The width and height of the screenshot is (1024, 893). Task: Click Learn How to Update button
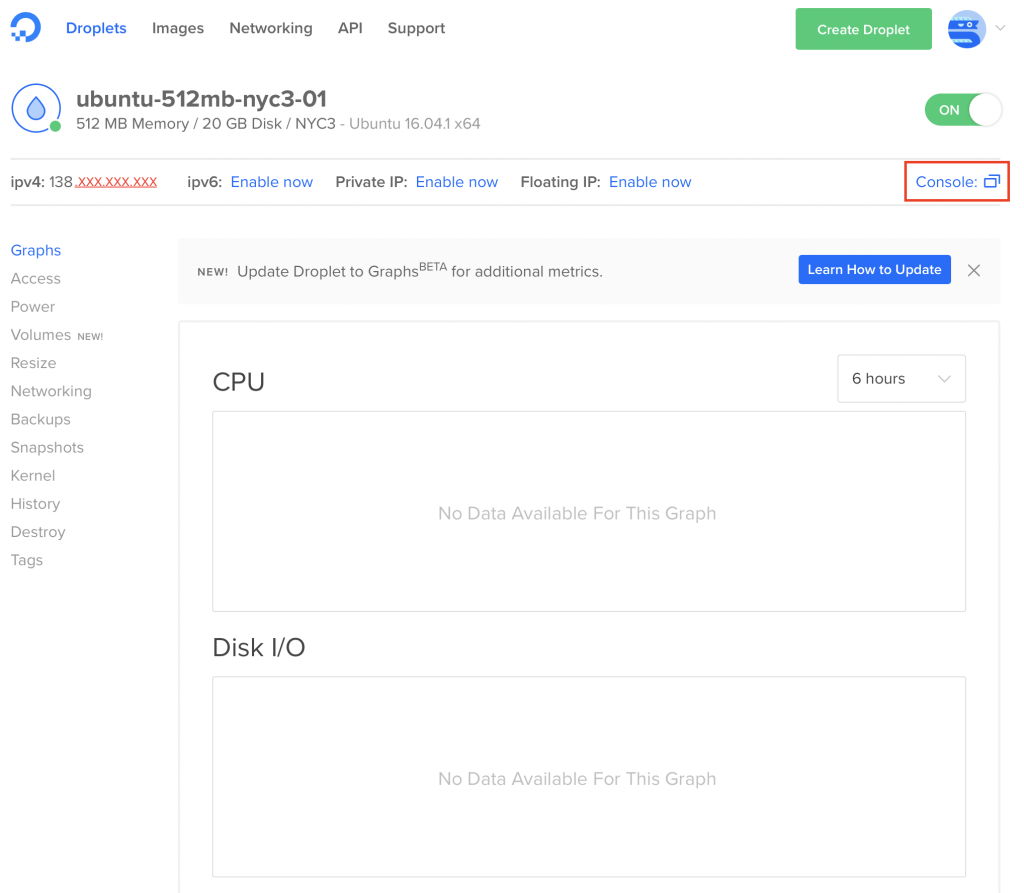(874, 270)
